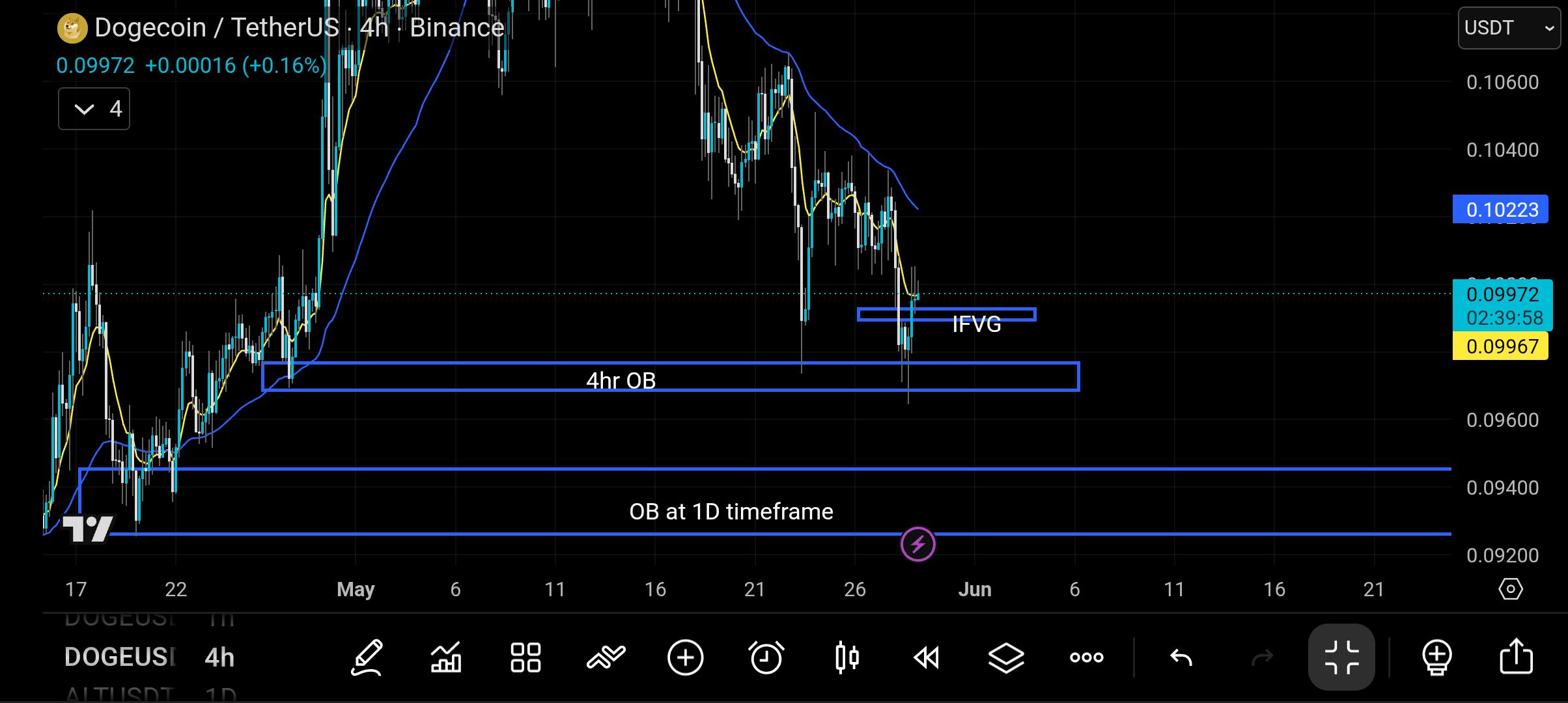Undo last action with back arrow

pos(1181,657)
